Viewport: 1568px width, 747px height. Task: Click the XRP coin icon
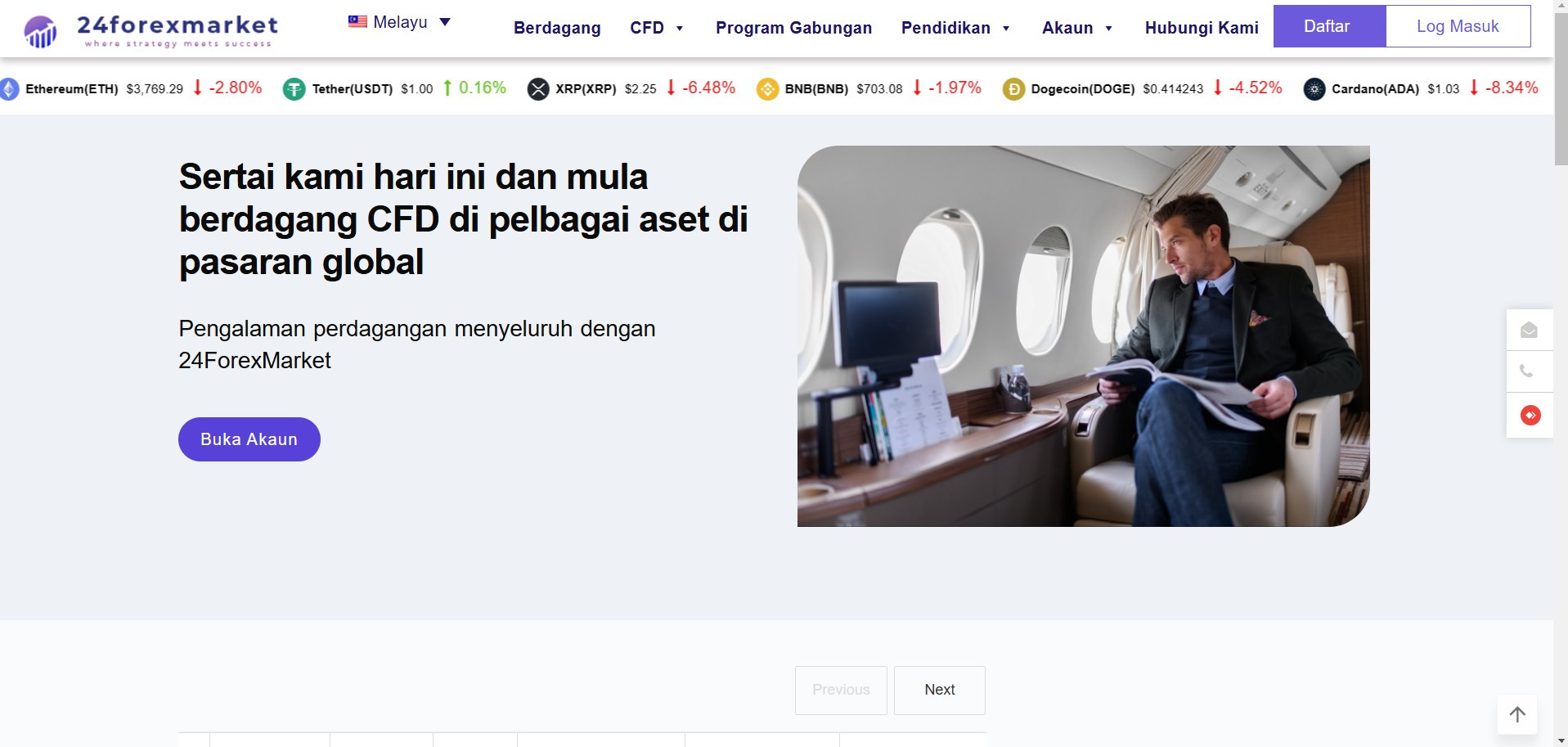click(x=538, y=89)
